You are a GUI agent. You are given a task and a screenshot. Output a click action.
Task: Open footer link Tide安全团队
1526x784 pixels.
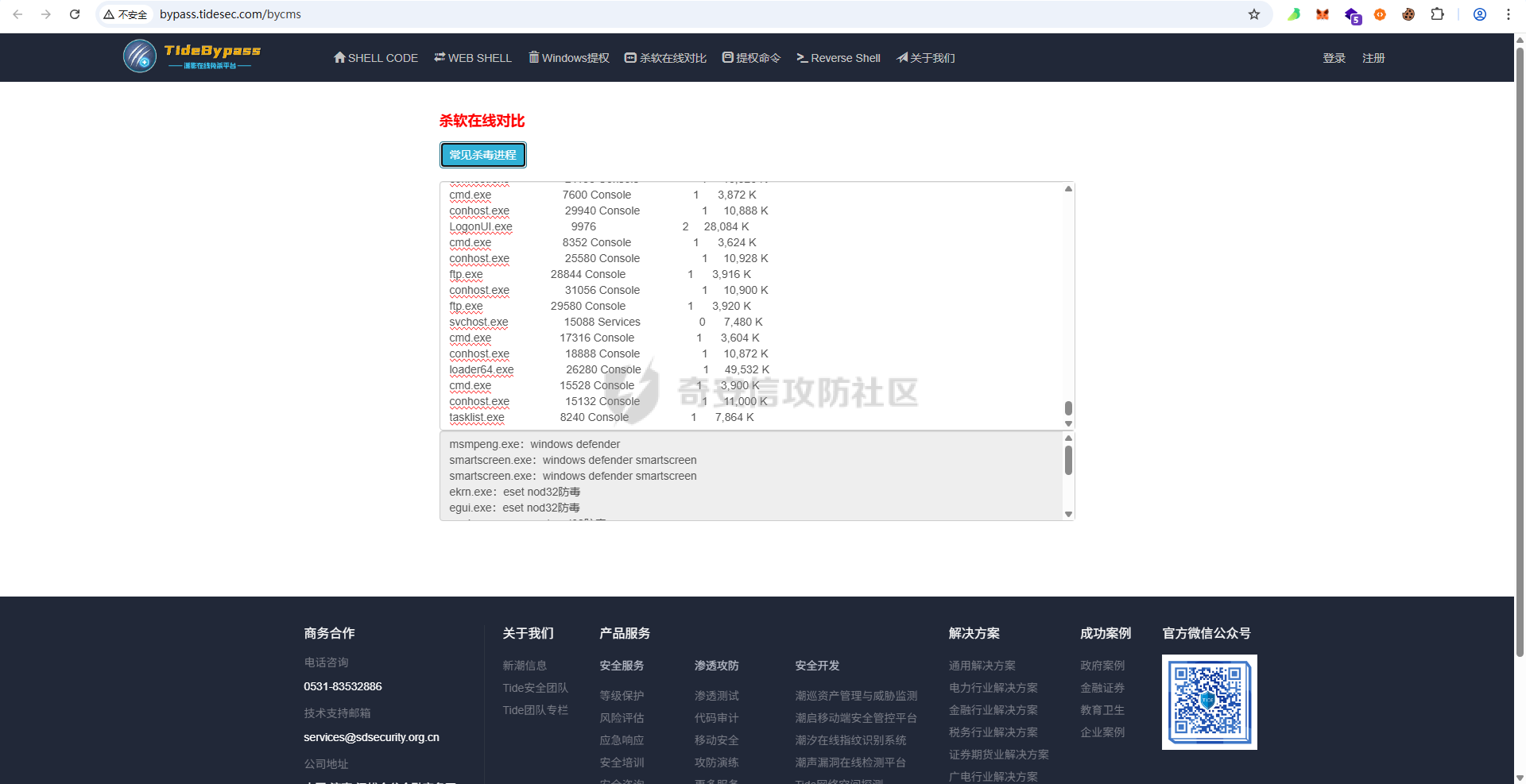(535, 688)
